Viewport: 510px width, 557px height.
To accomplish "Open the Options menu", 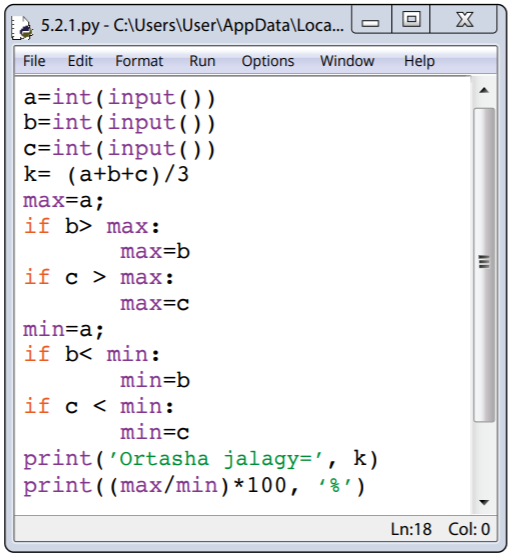I will pyautogui.click(x=268, y=61).
